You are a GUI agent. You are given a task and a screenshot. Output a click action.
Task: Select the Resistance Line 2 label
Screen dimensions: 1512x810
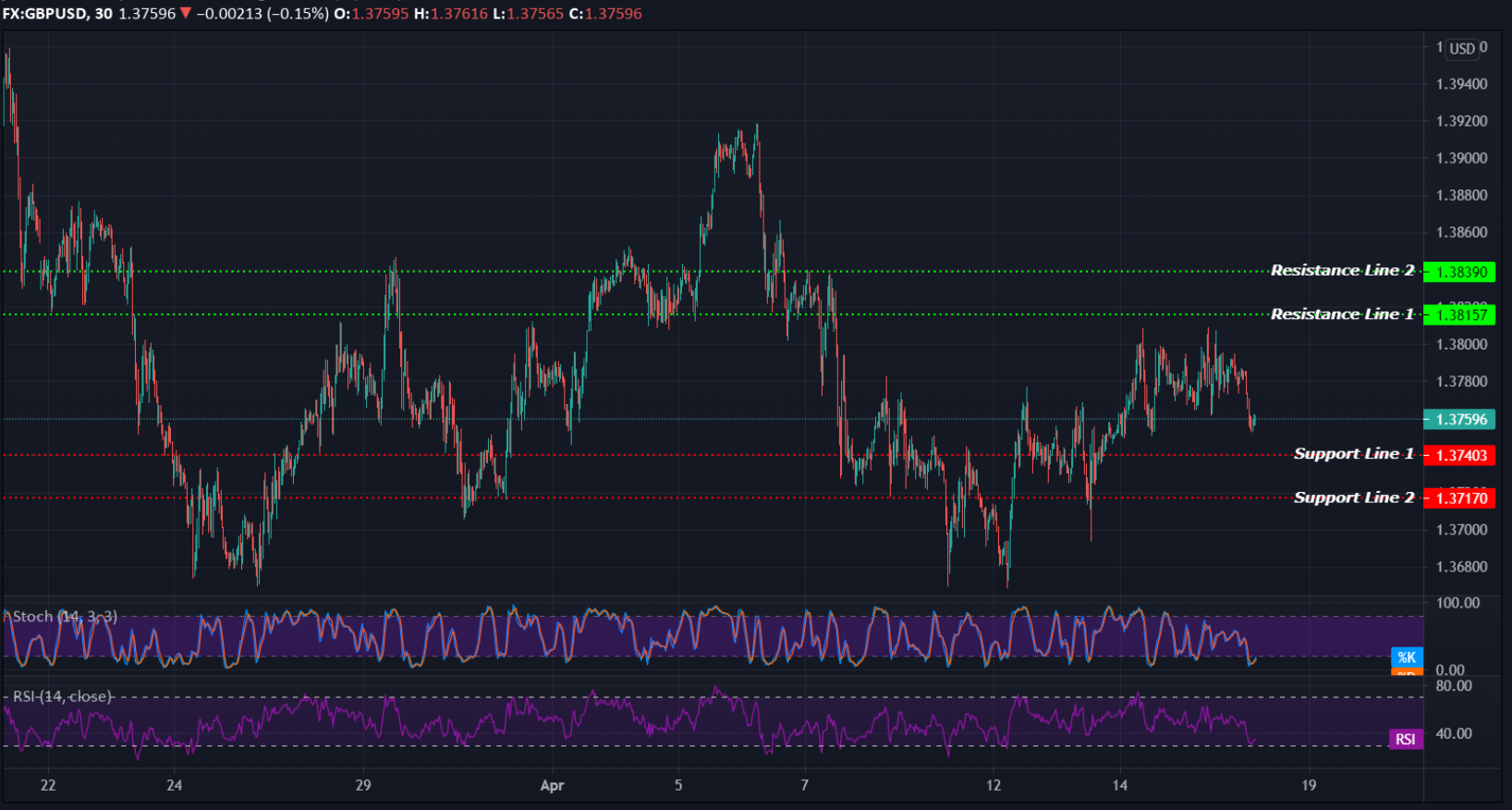tap(1342, 270)
